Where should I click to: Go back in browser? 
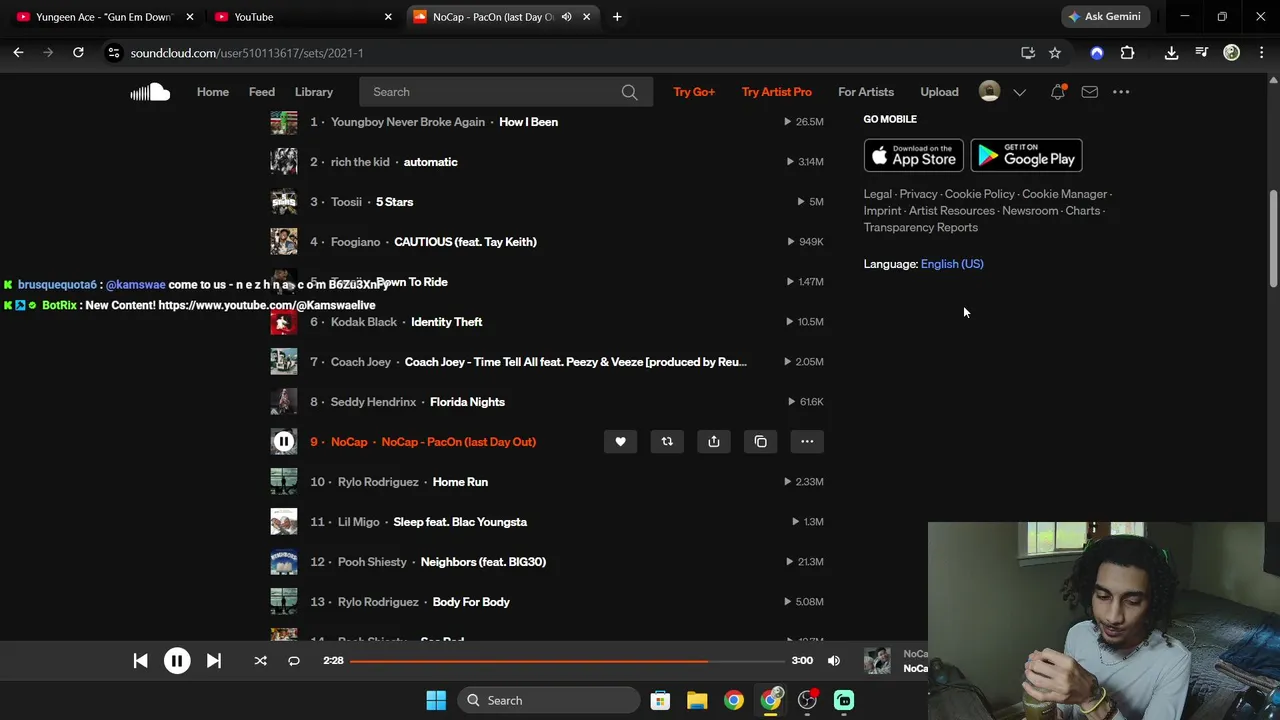[18, 53]
